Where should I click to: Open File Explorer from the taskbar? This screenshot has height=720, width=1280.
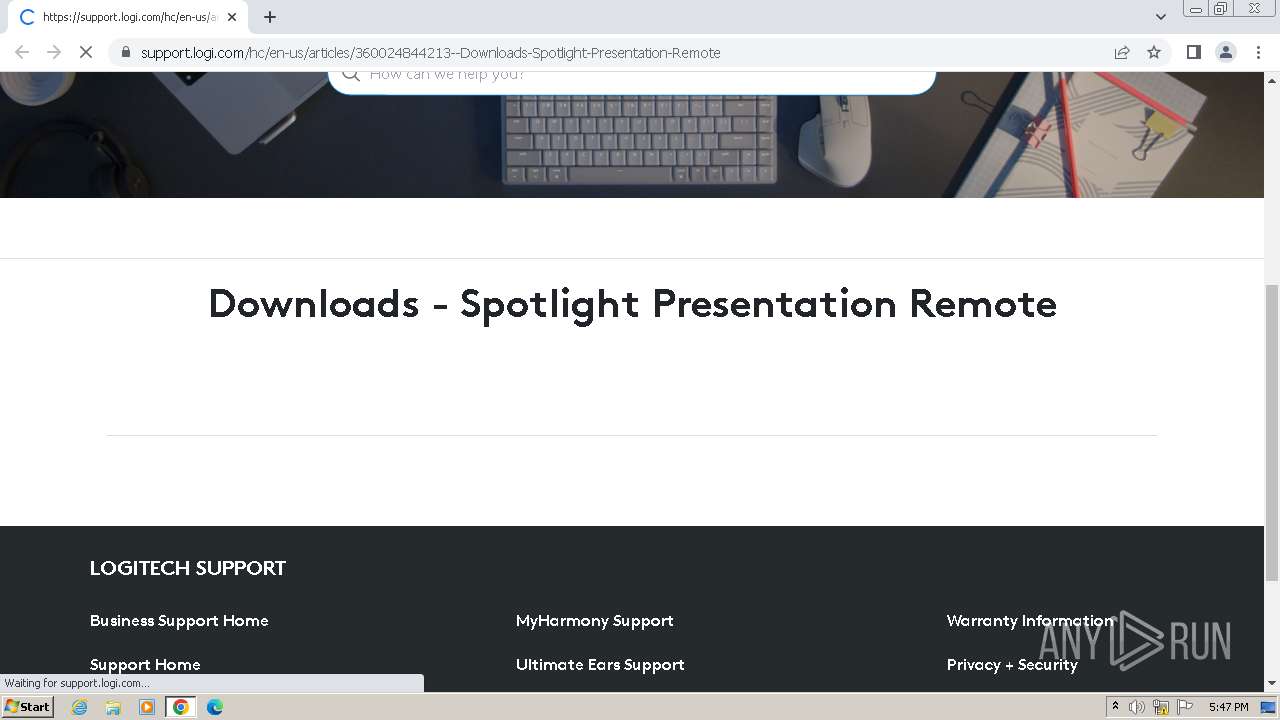click(x=113, y=707)
